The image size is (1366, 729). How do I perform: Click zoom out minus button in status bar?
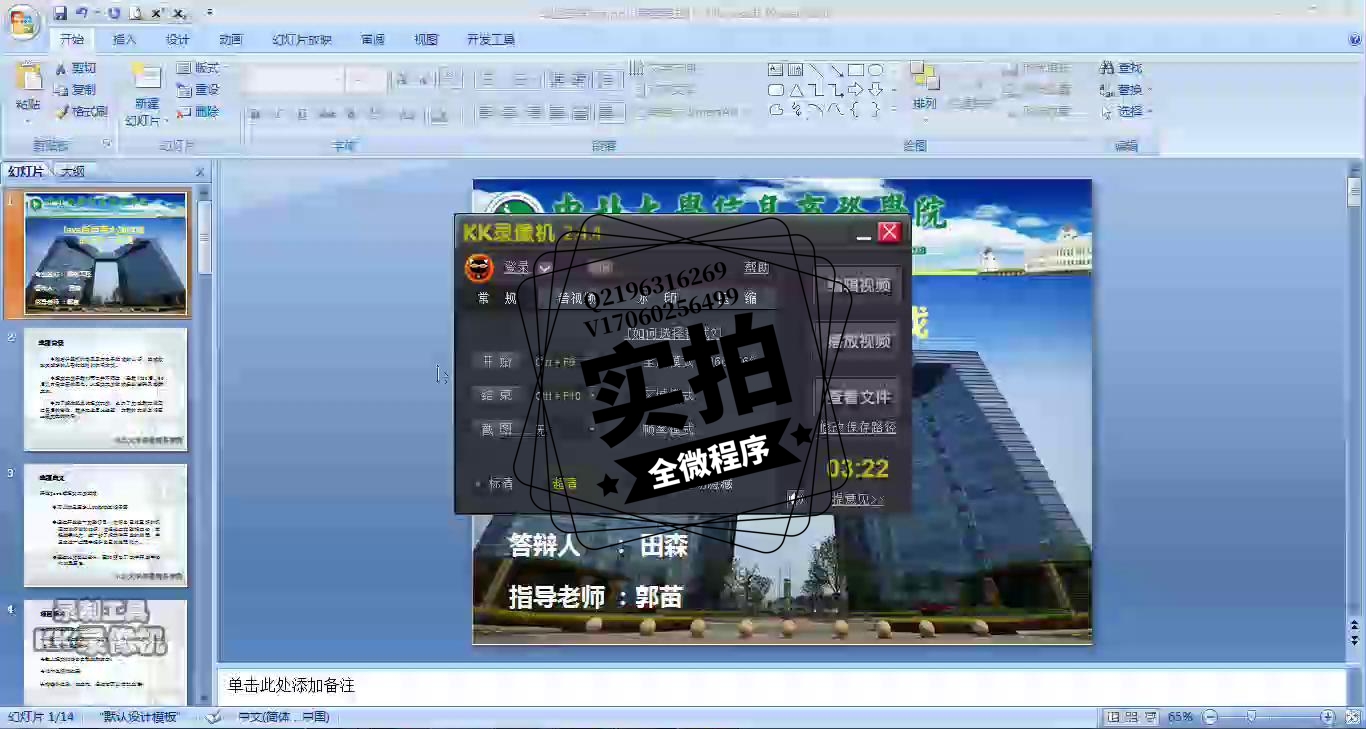coord(1210,717)
